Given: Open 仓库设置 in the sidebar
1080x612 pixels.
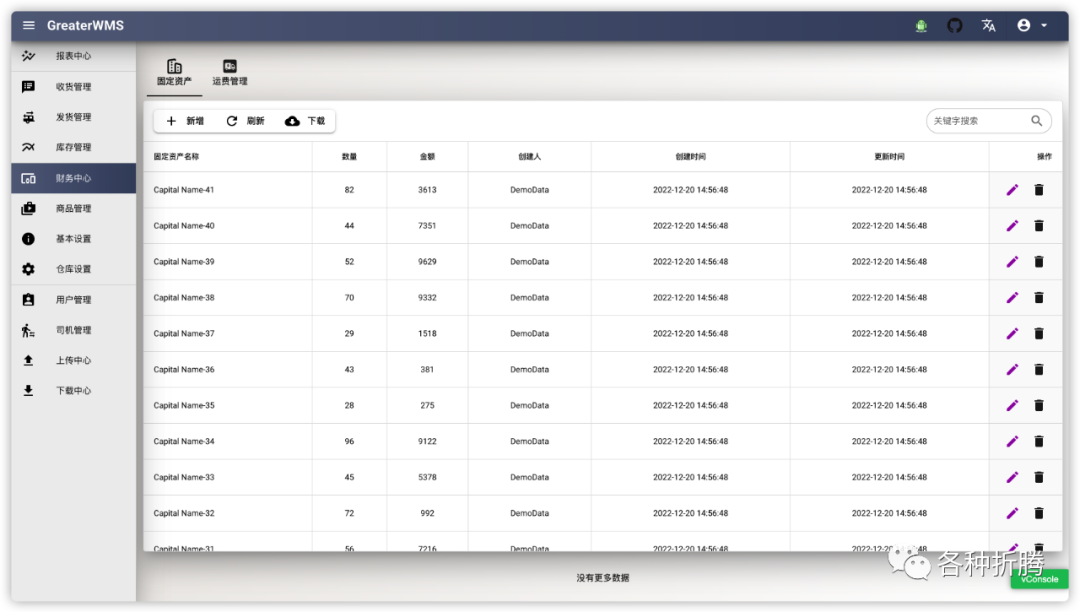Looking at the screenshot, I should [73, 269].
